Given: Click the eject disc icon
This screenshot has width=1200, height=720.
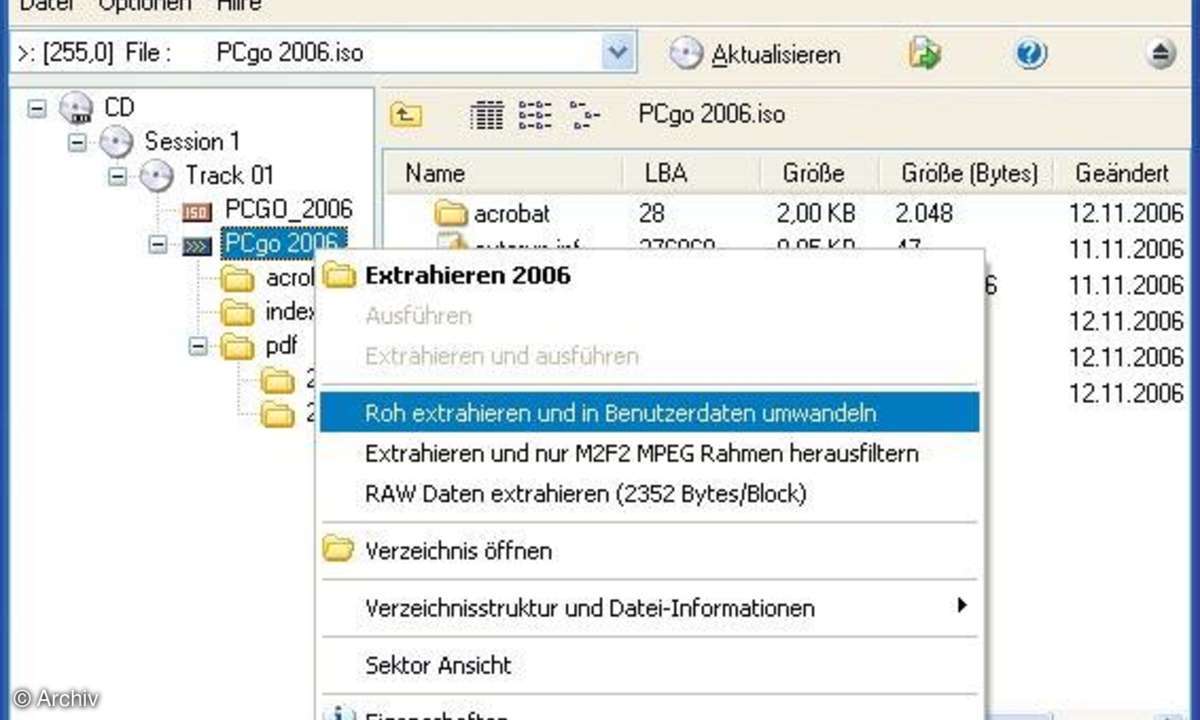Looking at the screenshot, I should tap(1160, 54).
